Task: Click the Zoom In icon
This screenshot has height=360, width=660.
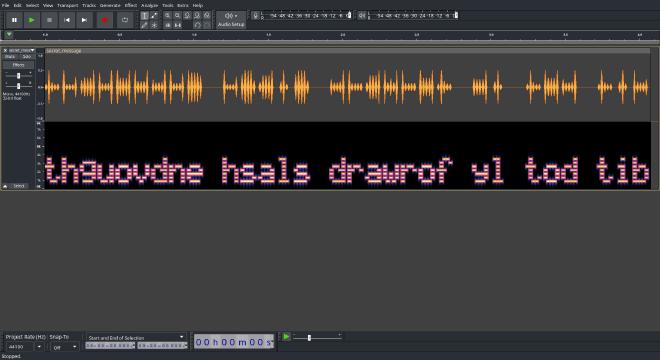Action: pos(168,16)
